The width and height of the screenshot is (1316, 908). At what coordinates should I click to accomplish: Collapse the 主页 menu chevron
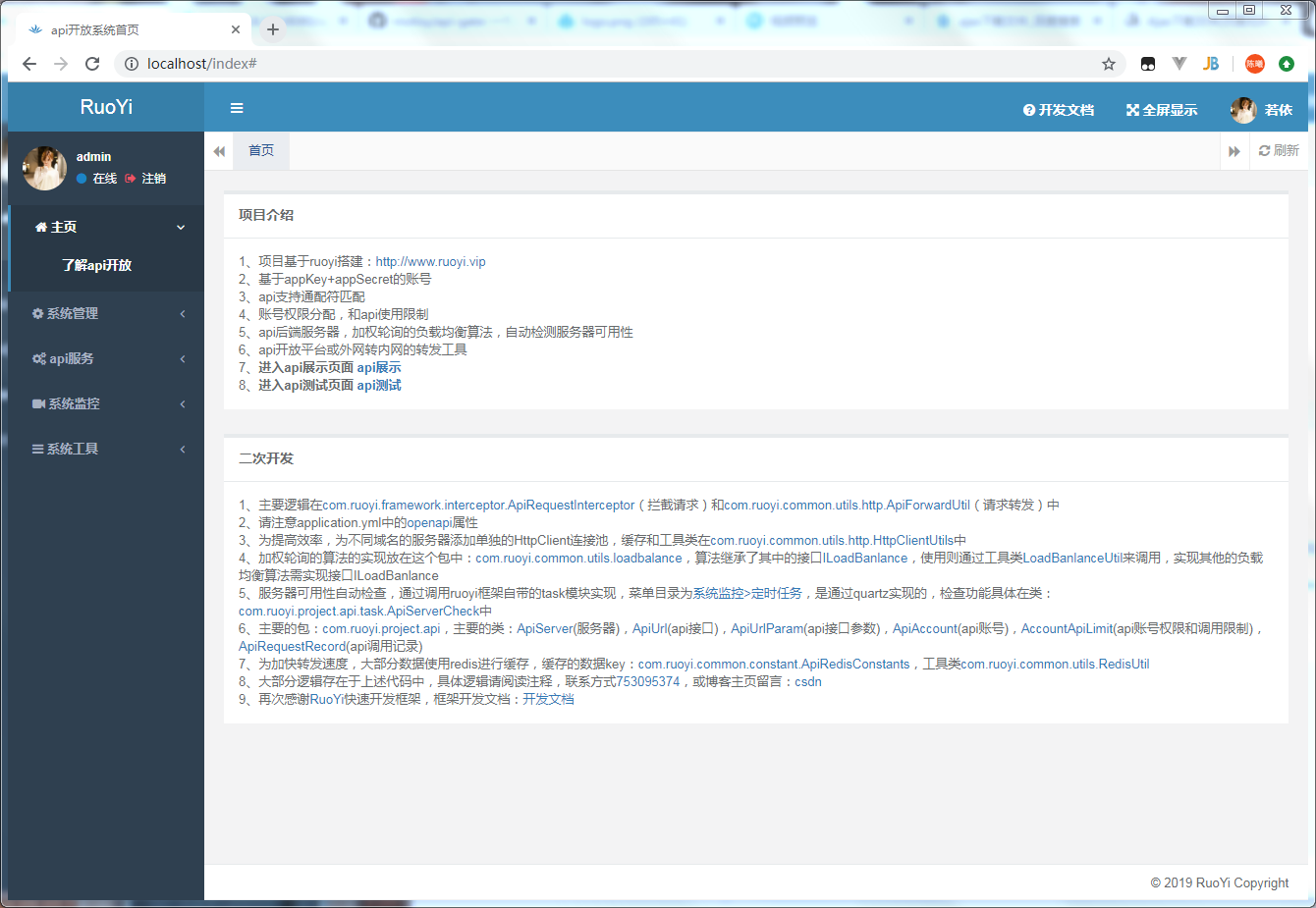coord(180,226)
